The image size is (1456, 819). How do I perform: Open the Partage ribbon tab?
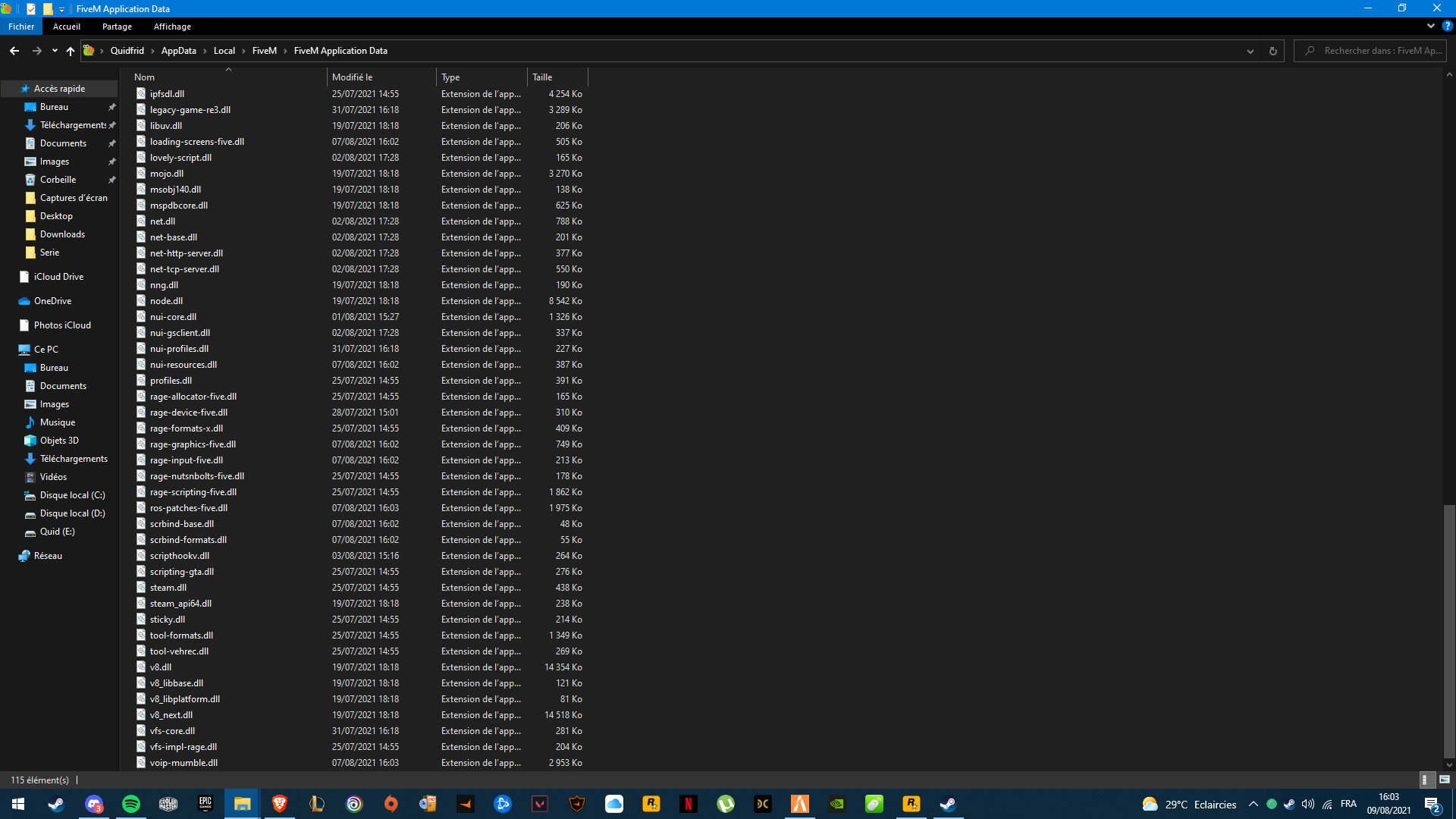pos(117,27)
